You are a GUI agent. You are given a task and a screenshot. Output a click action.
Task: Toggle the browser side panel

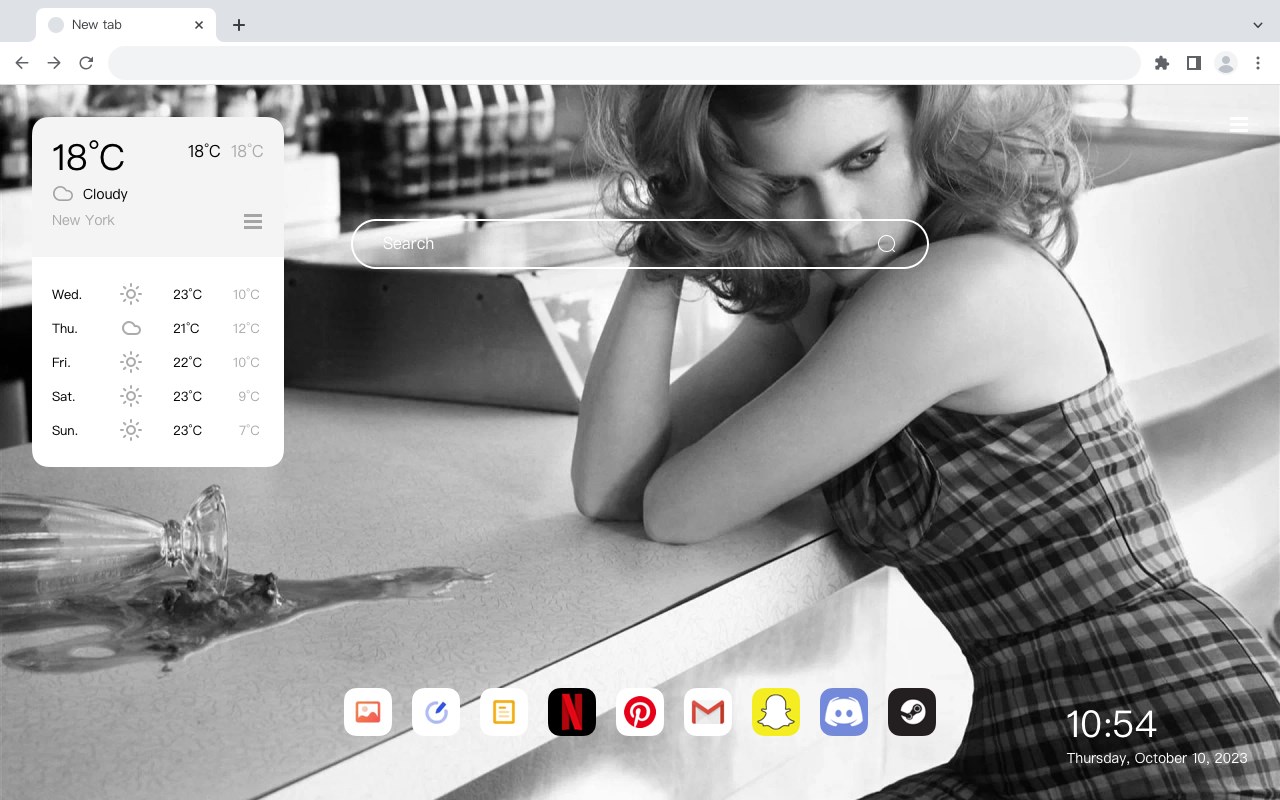[1193, 63]
